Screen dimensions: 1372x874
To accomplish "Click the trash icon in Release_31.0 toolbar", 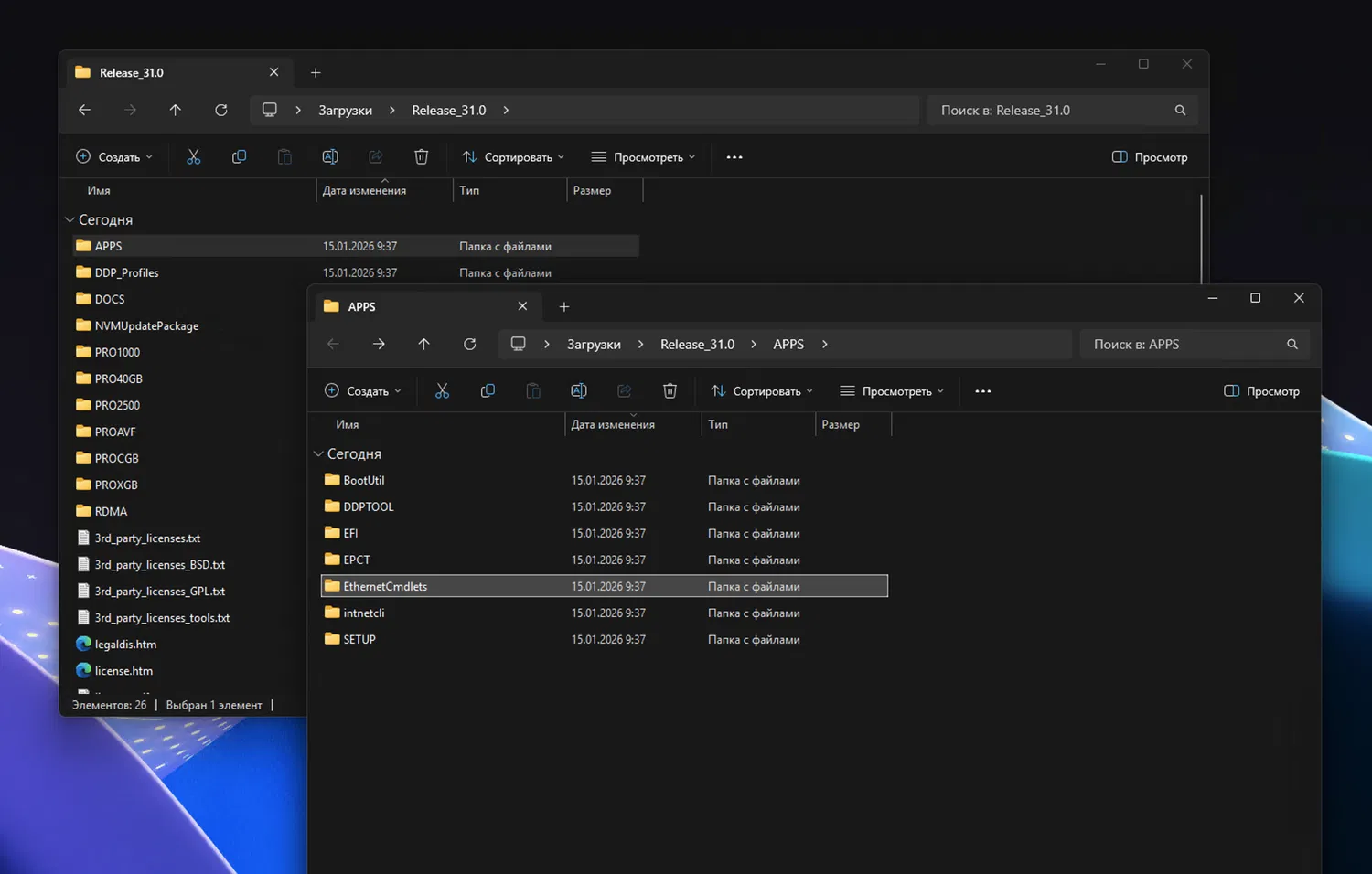I will pyautogui.click(x=421, y=157).
